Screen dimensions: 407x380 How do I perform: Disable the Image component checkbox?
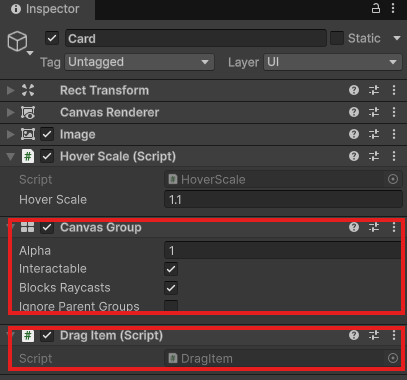tap(47, 134)
